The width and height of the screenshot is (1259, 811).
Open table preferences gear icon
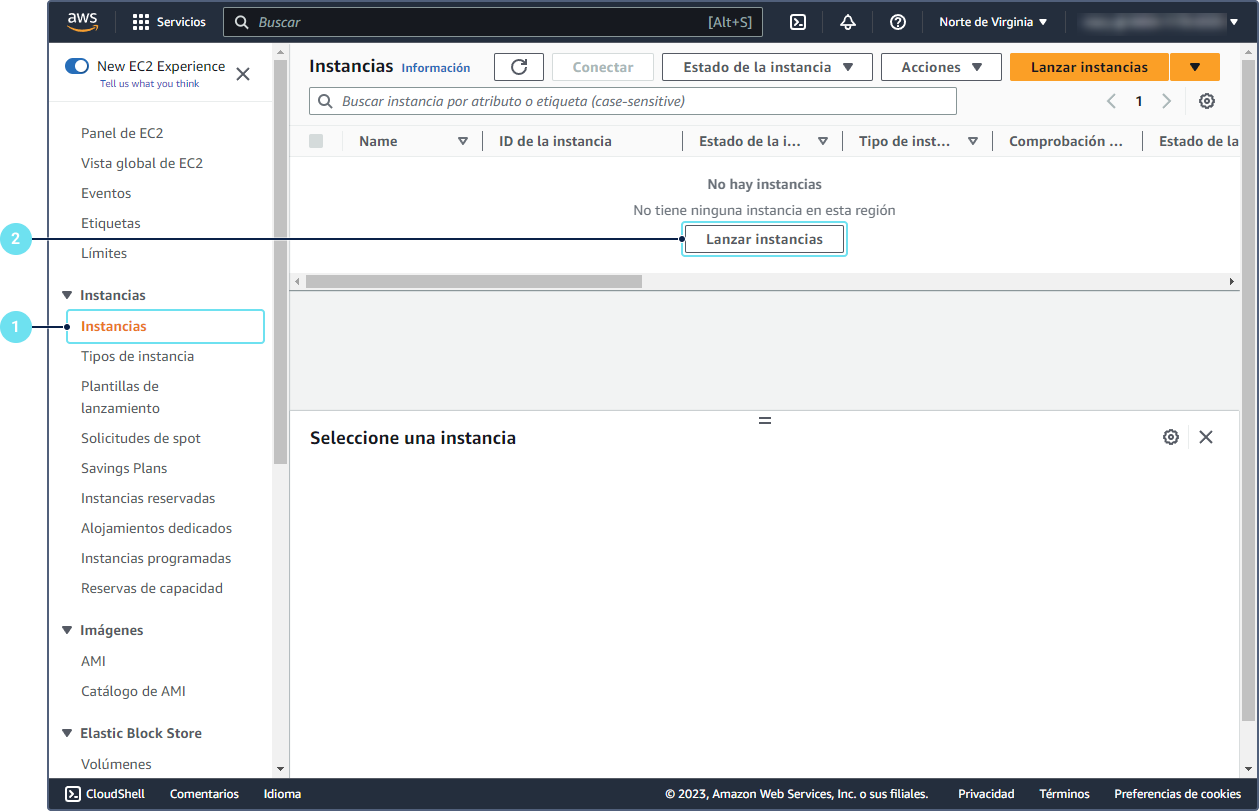[x=1207, y=101]
